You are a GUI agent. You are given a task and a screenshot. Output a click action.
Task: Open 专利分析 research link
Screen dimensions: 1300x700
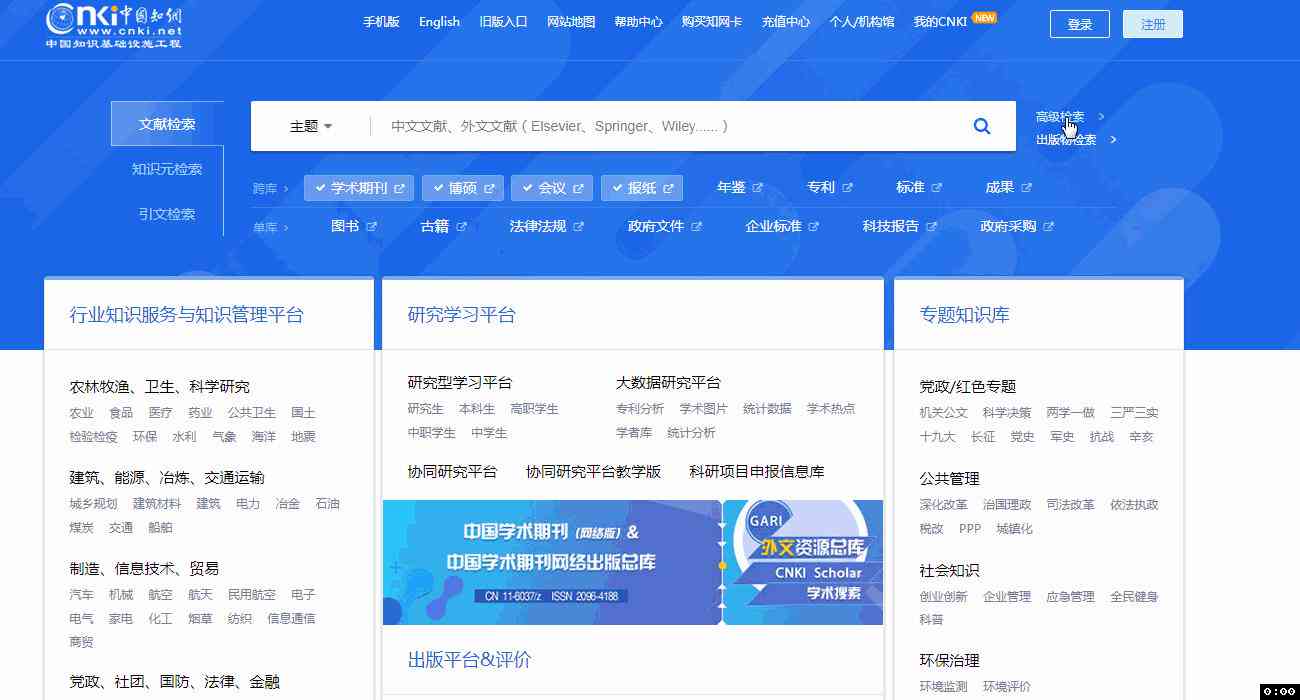point(640,409)
